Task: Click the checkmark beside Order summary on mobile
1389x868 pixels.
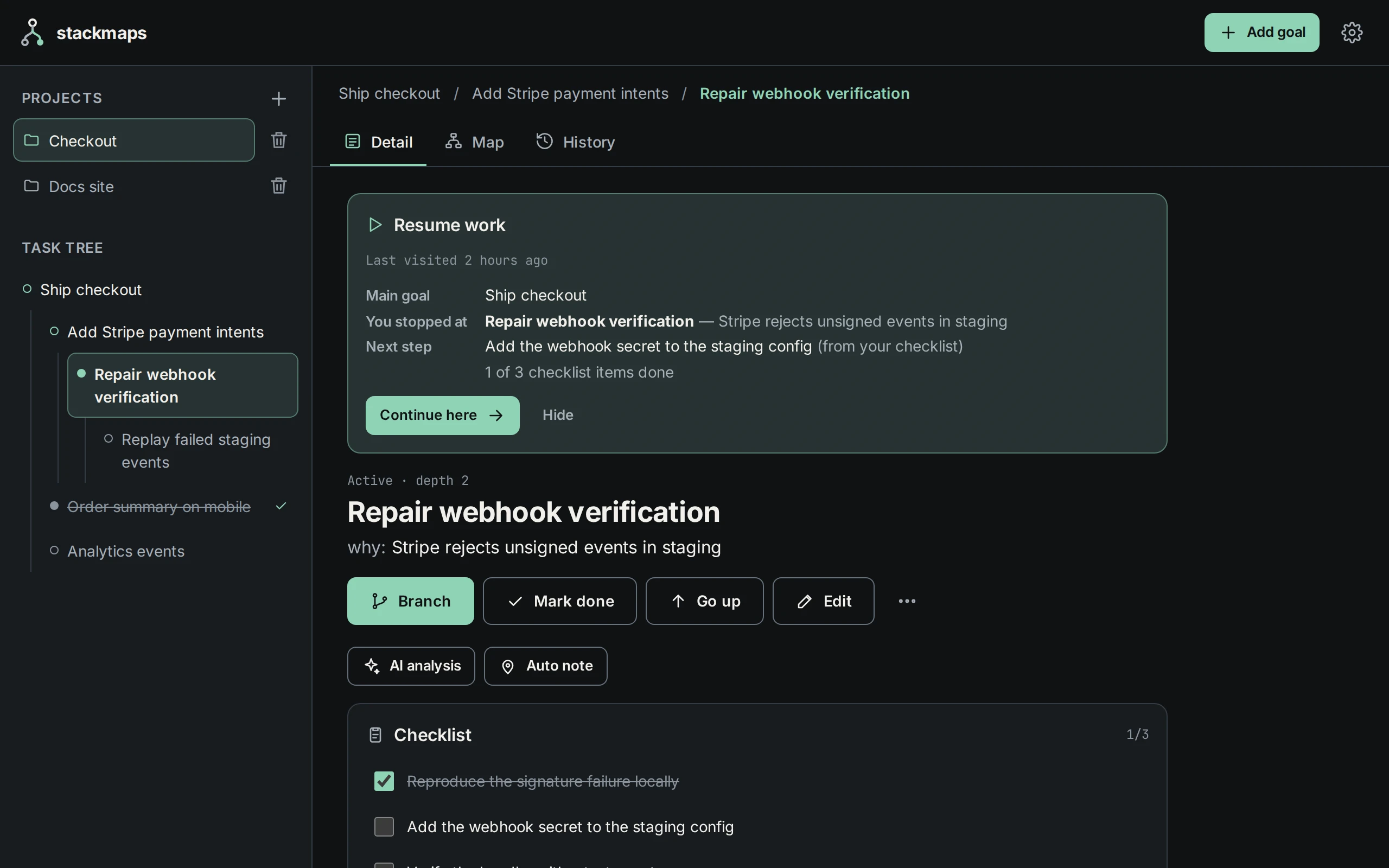Action: click(x=281, y=506)
